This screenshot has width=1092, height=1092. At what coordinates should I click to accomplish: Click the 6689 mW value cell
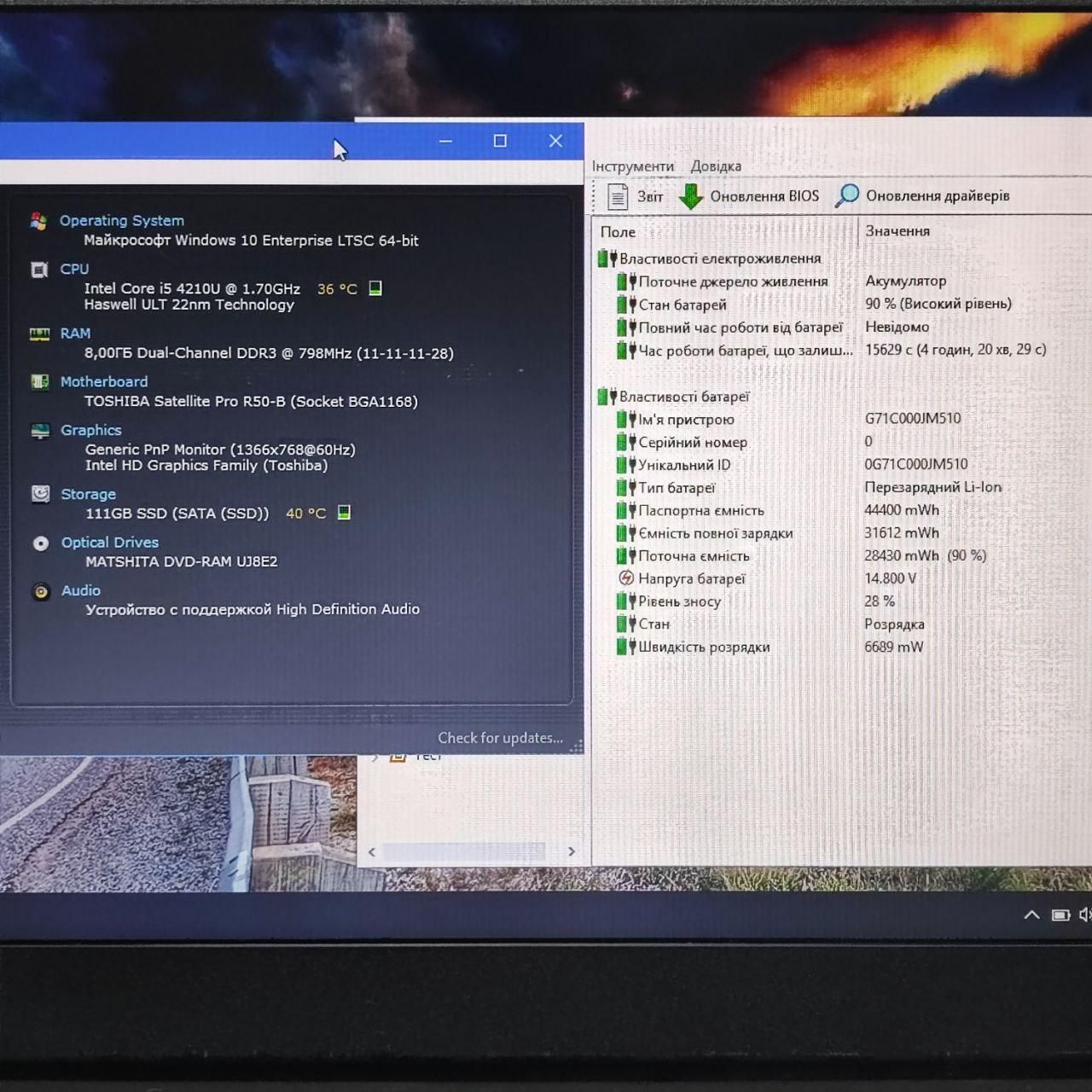coord(894,647)
